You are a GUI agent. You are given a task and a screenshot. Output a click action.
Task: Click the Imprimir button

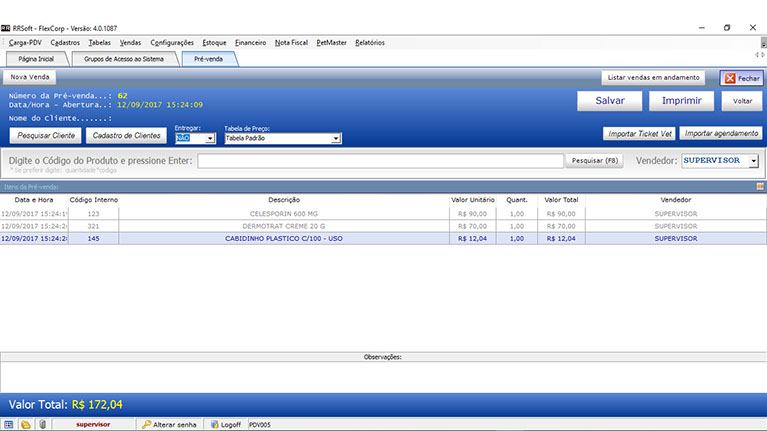click(680, 101)
